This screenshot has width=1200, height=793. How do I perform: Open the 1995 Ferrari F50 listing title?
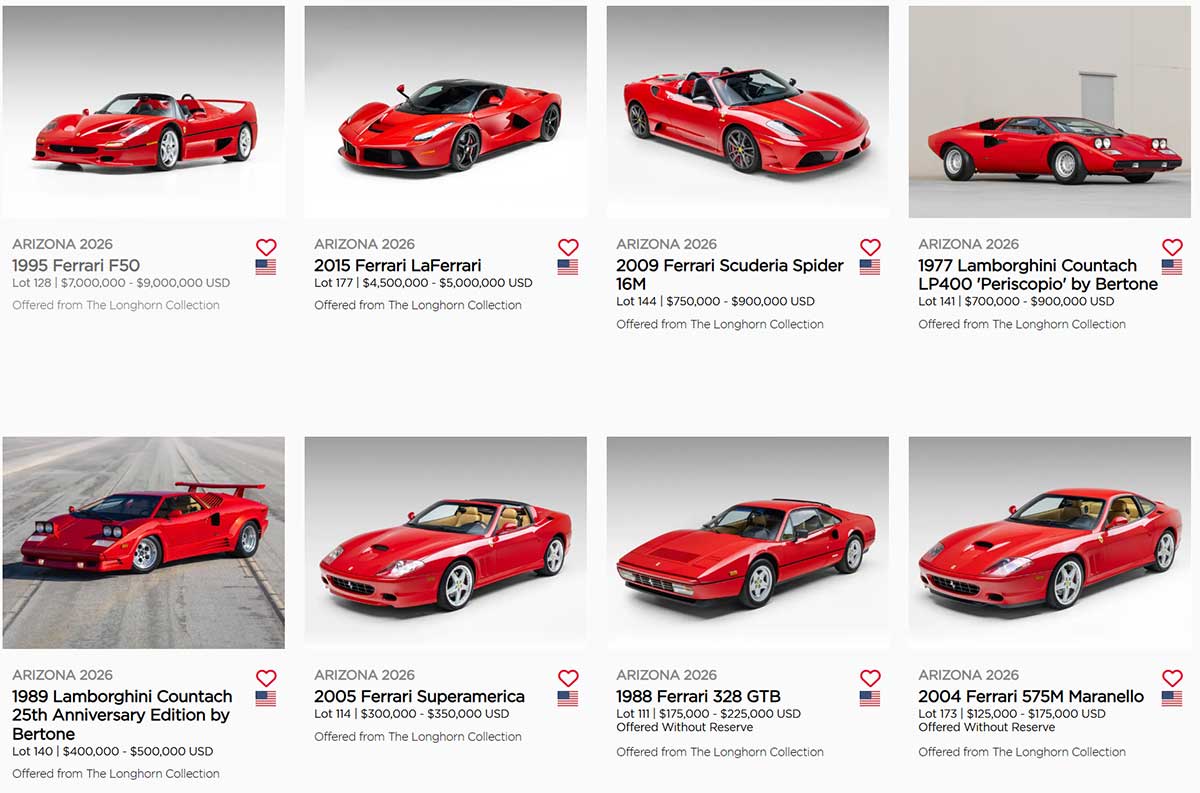(x=76, y=266)
